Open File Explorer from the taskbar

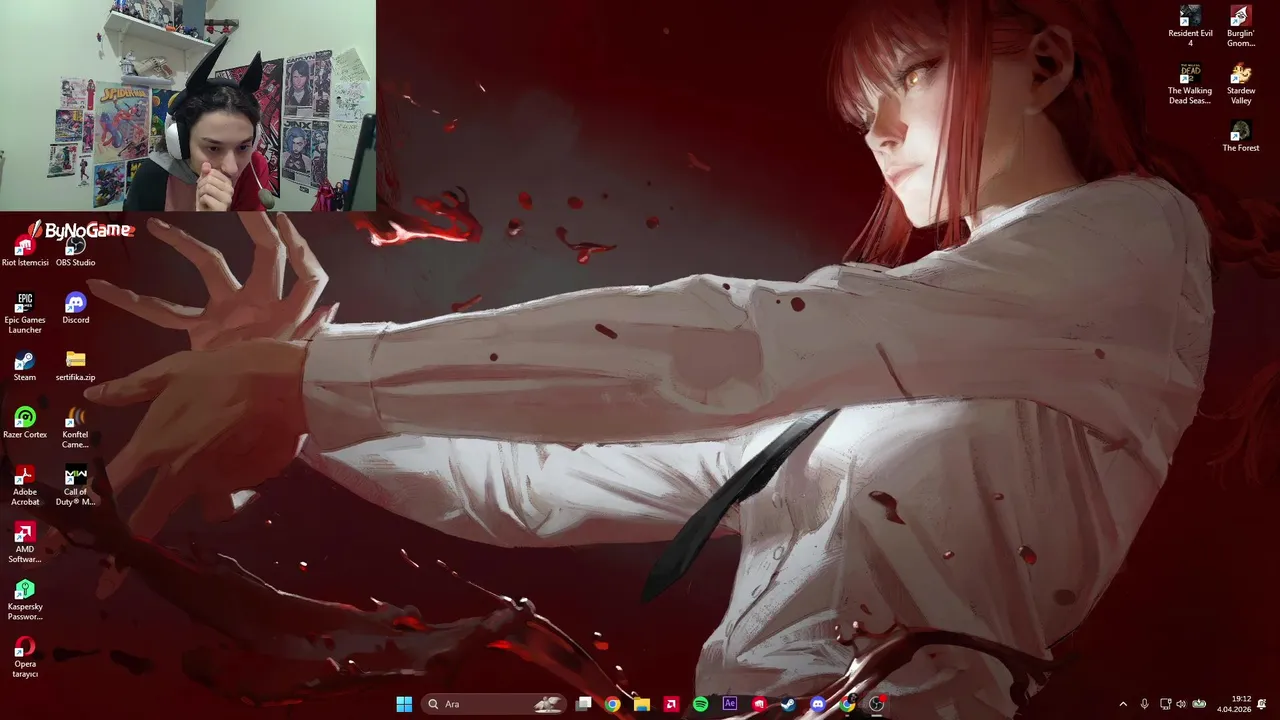pos(642,704)
